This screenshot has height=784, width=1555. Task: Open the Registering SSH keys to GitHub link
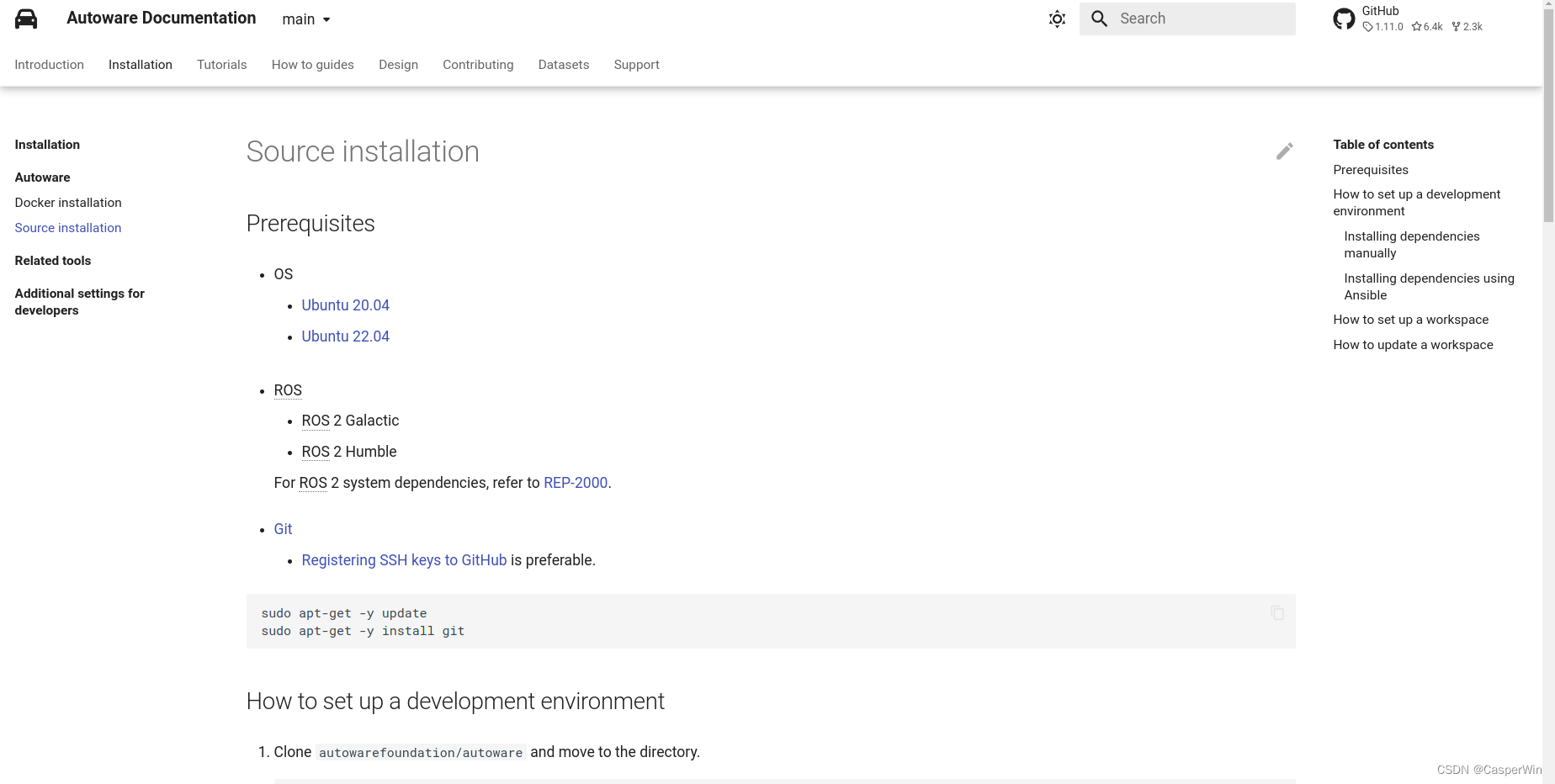pos(404,560)
